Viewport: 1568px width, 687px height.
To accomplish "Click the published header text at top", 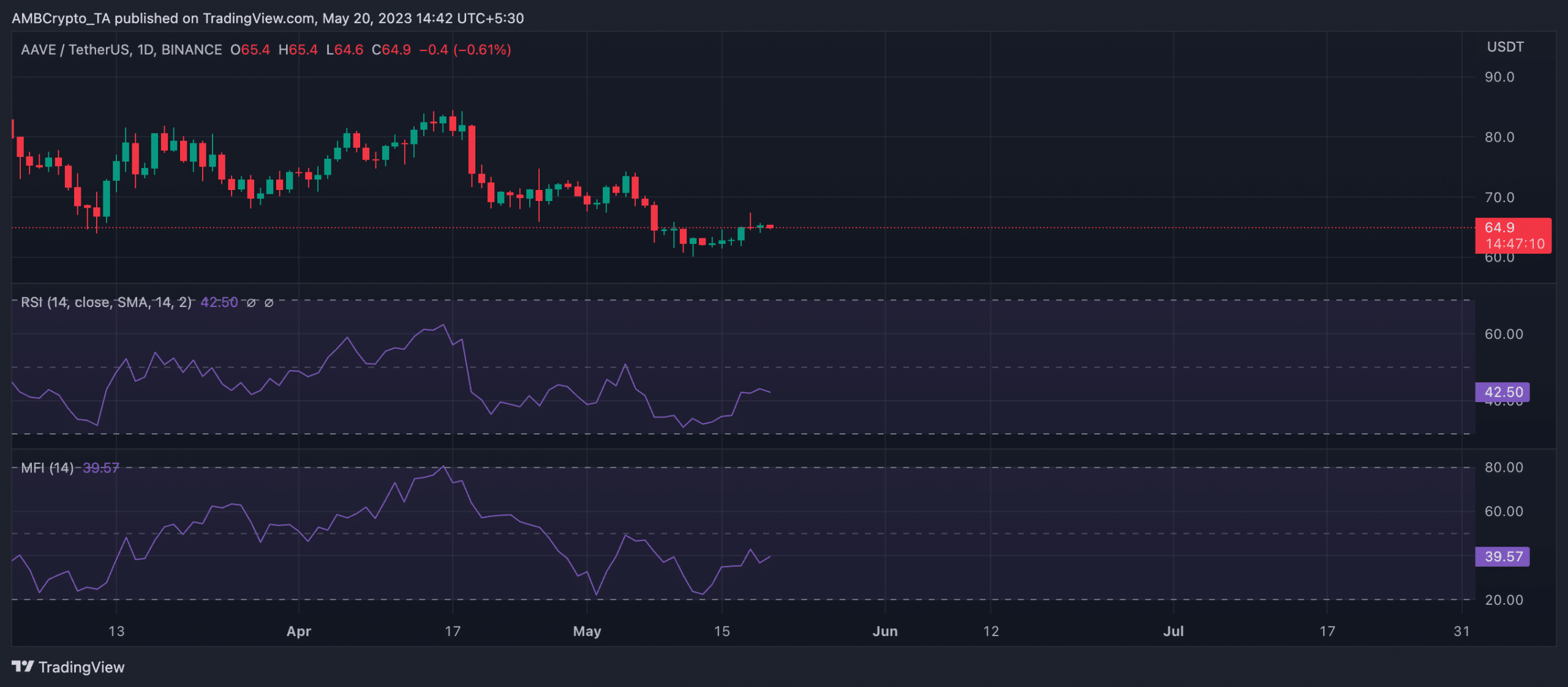I will 268,18.
